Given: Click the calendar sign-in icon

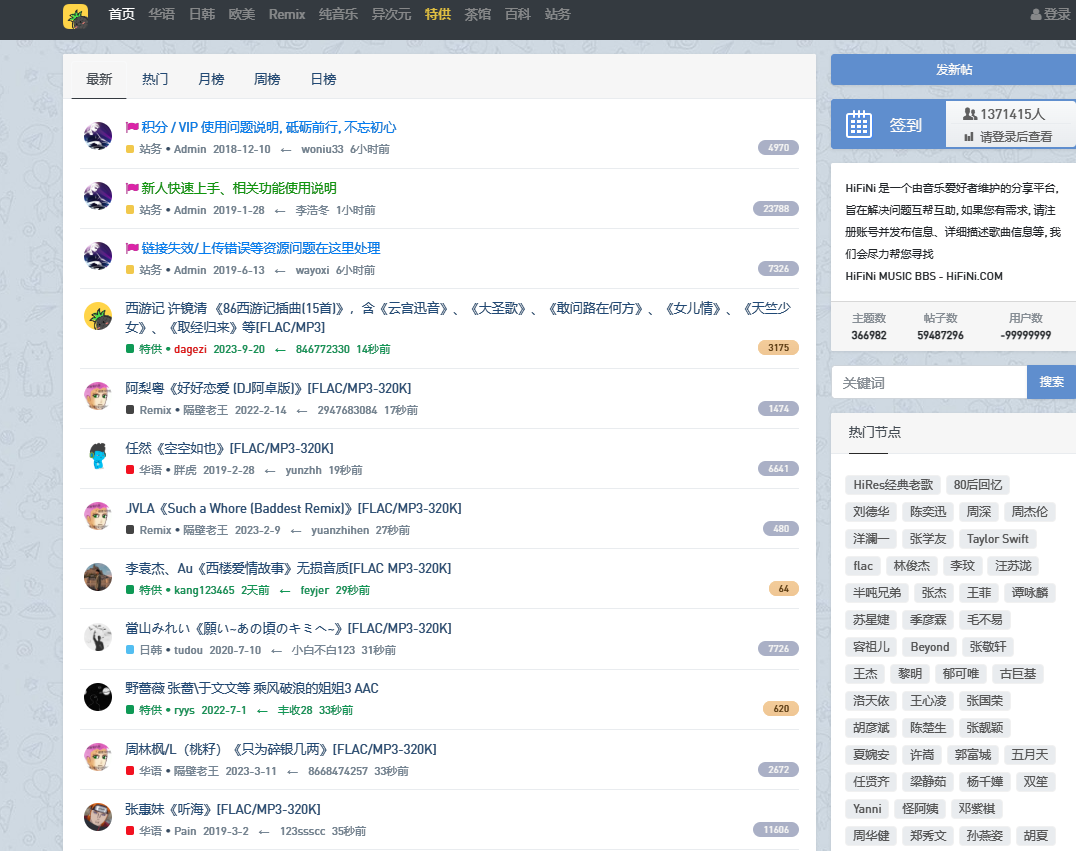Looking at the screenshot, I should [x=859, y=124].
